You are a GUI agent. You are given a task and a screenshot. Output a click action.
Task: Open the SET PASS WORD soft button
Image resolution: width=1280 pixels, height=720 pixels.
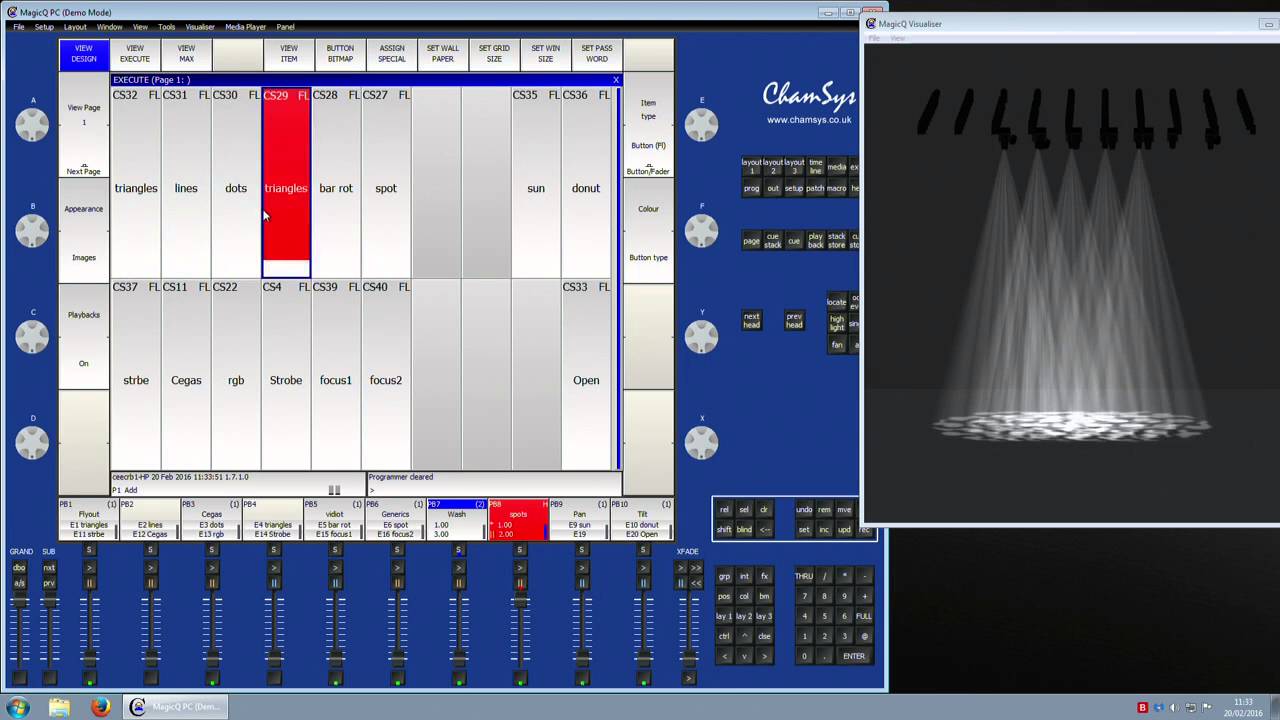coord(597,54)
